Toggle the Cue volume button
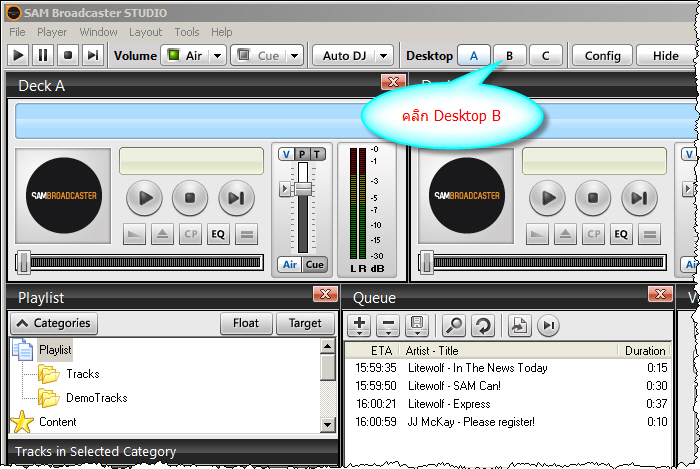The width and height of the screenshot is (700, 469). [x=258, y=55]
